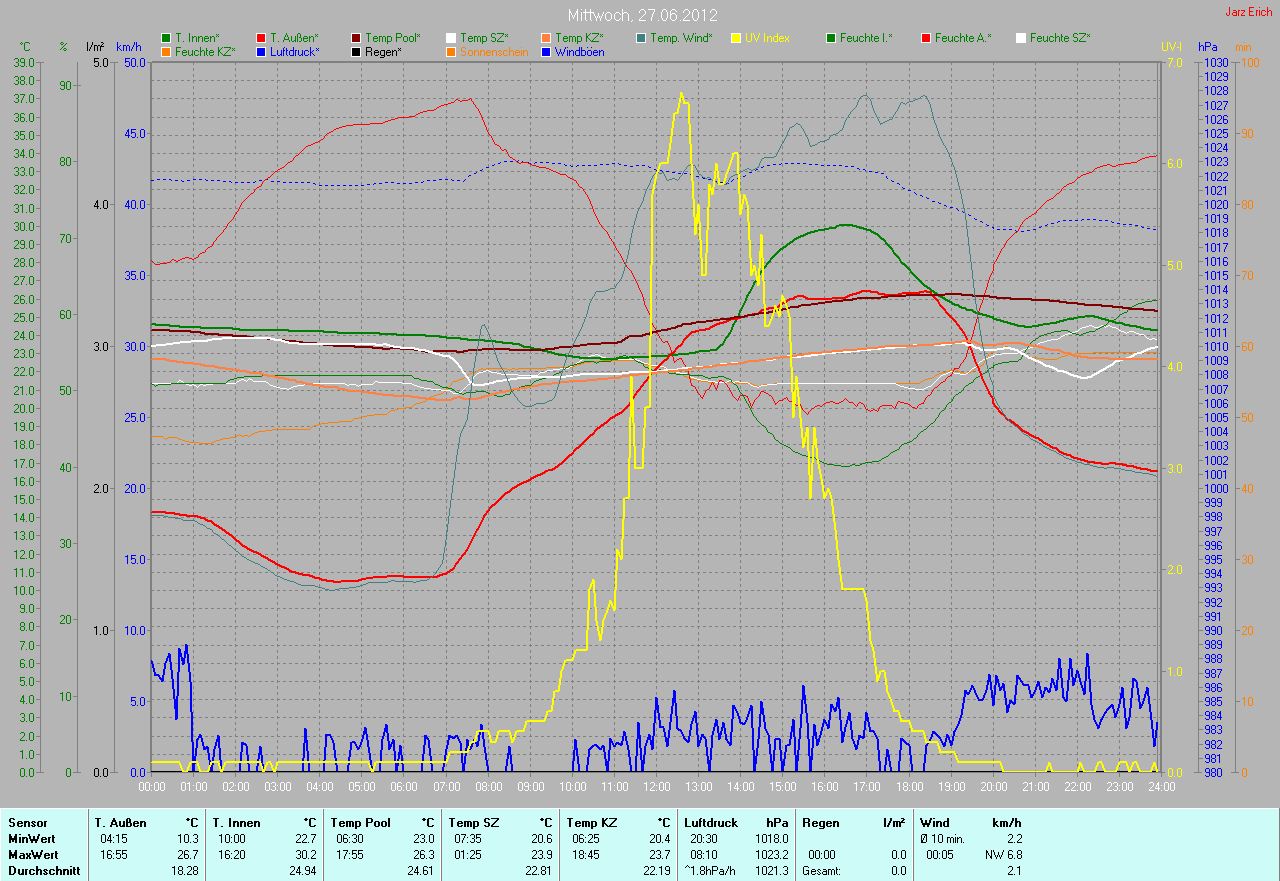Screen dimensions: 1280x881
Task: Click the 'NW 6.8' wind gust value
Action: pos(1003,855)
